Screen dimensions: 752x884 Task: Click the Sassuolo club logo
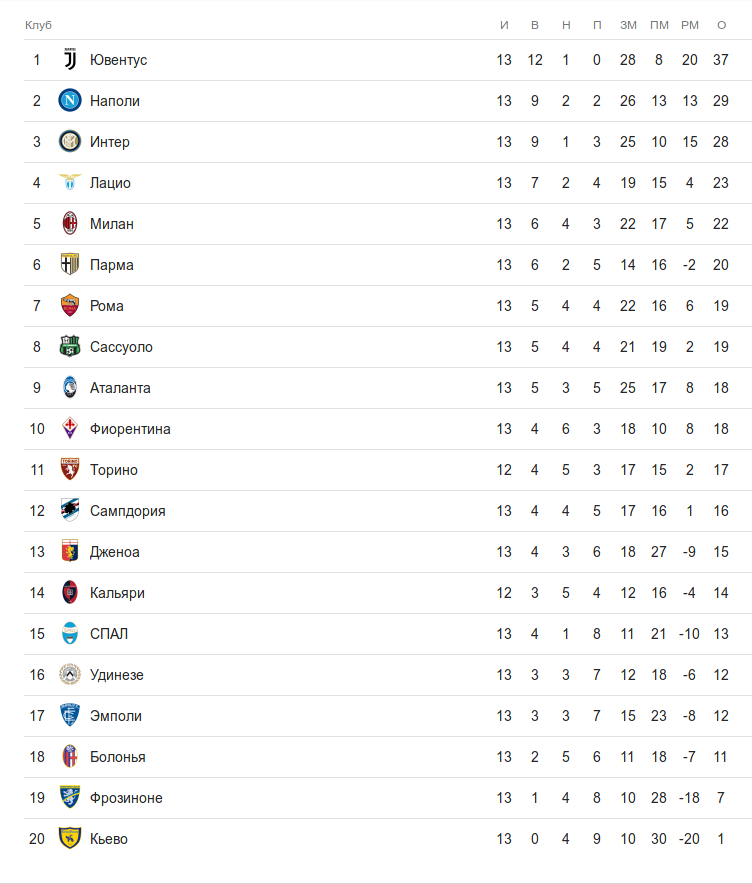[69, 347]
